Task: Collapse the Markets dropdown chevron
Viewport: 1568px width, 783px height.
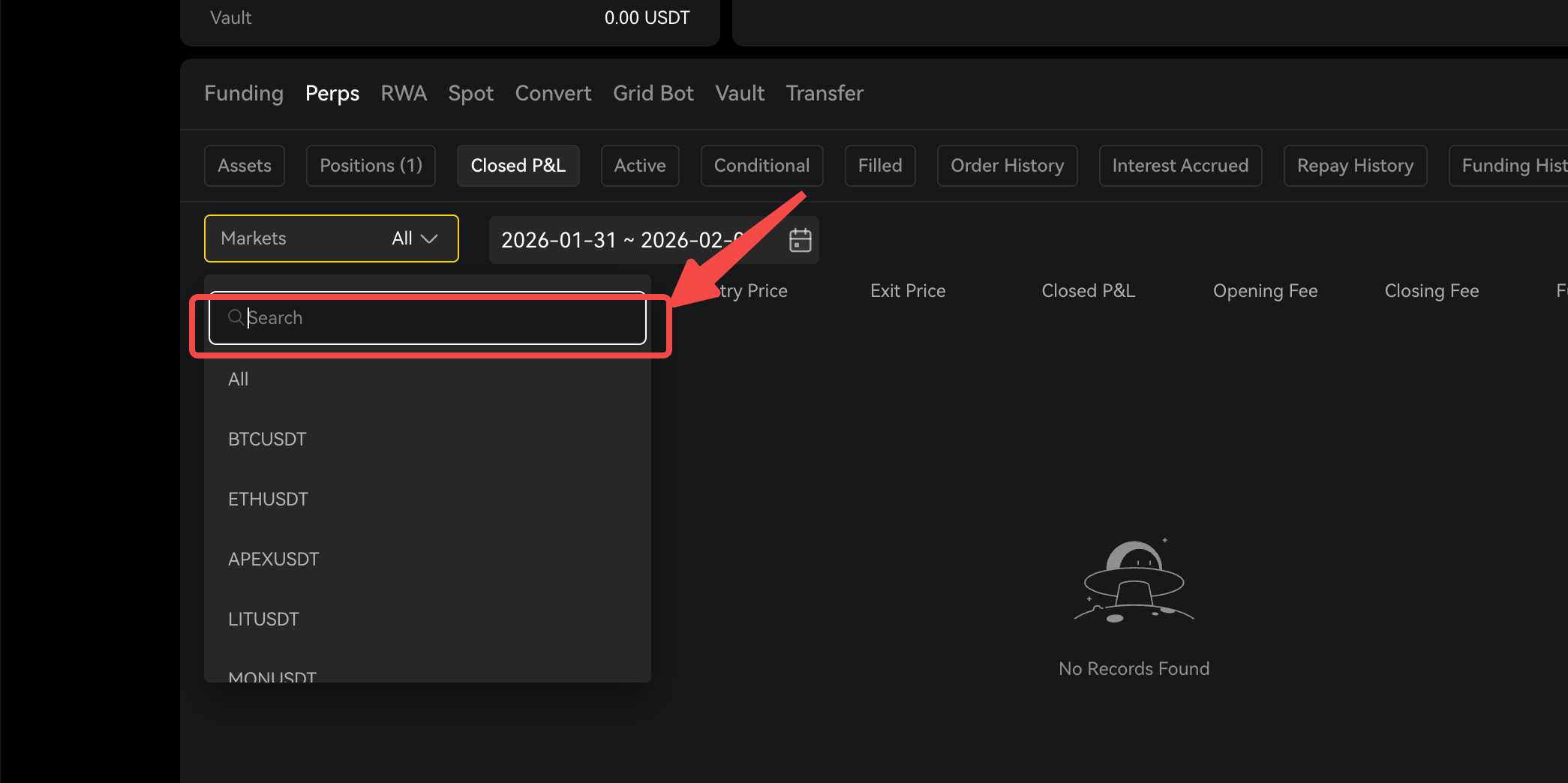Action: [429, 238]
